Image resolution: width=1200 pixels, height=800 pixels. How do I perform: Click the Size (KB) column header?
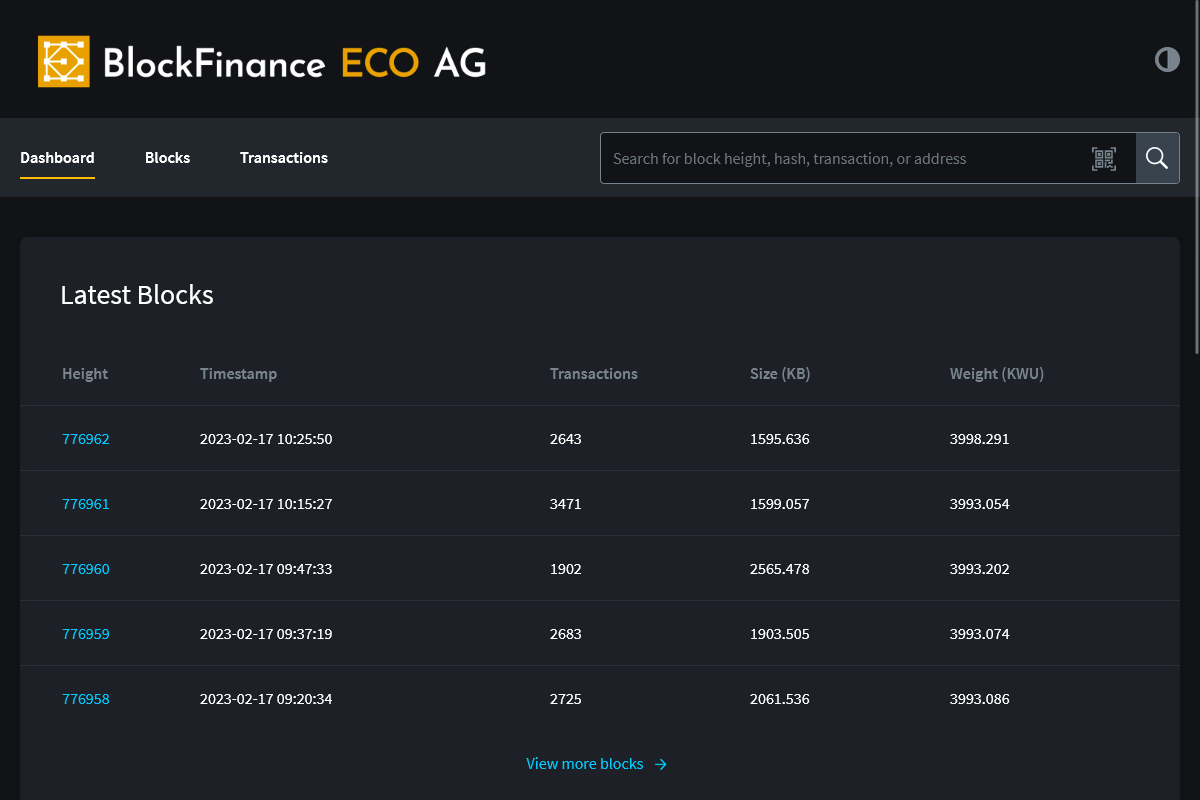[780, 374]
